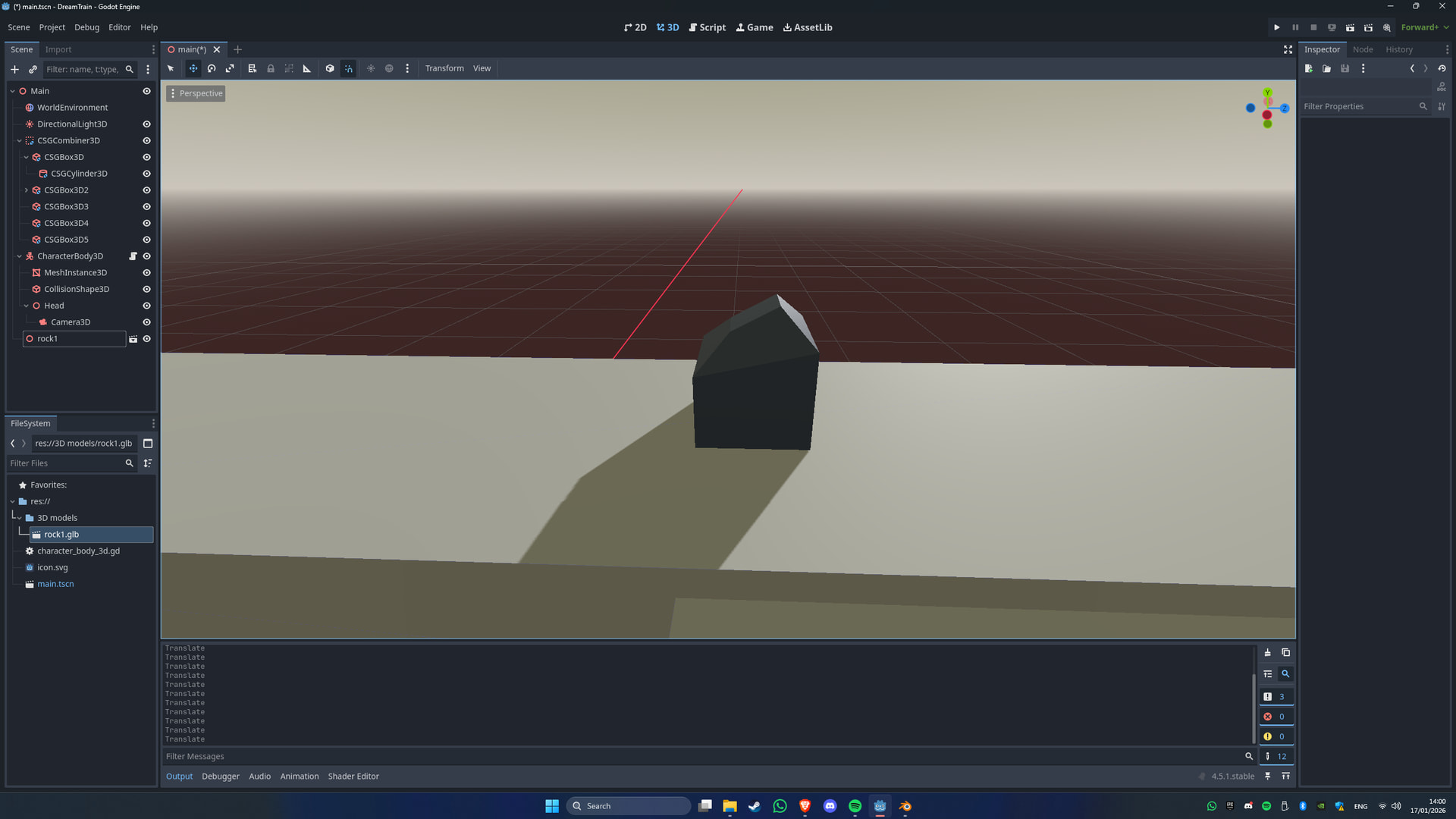Hide the DirectionalLight3D node
This screenshot has height=819, width=1456.
pos(146,124)
